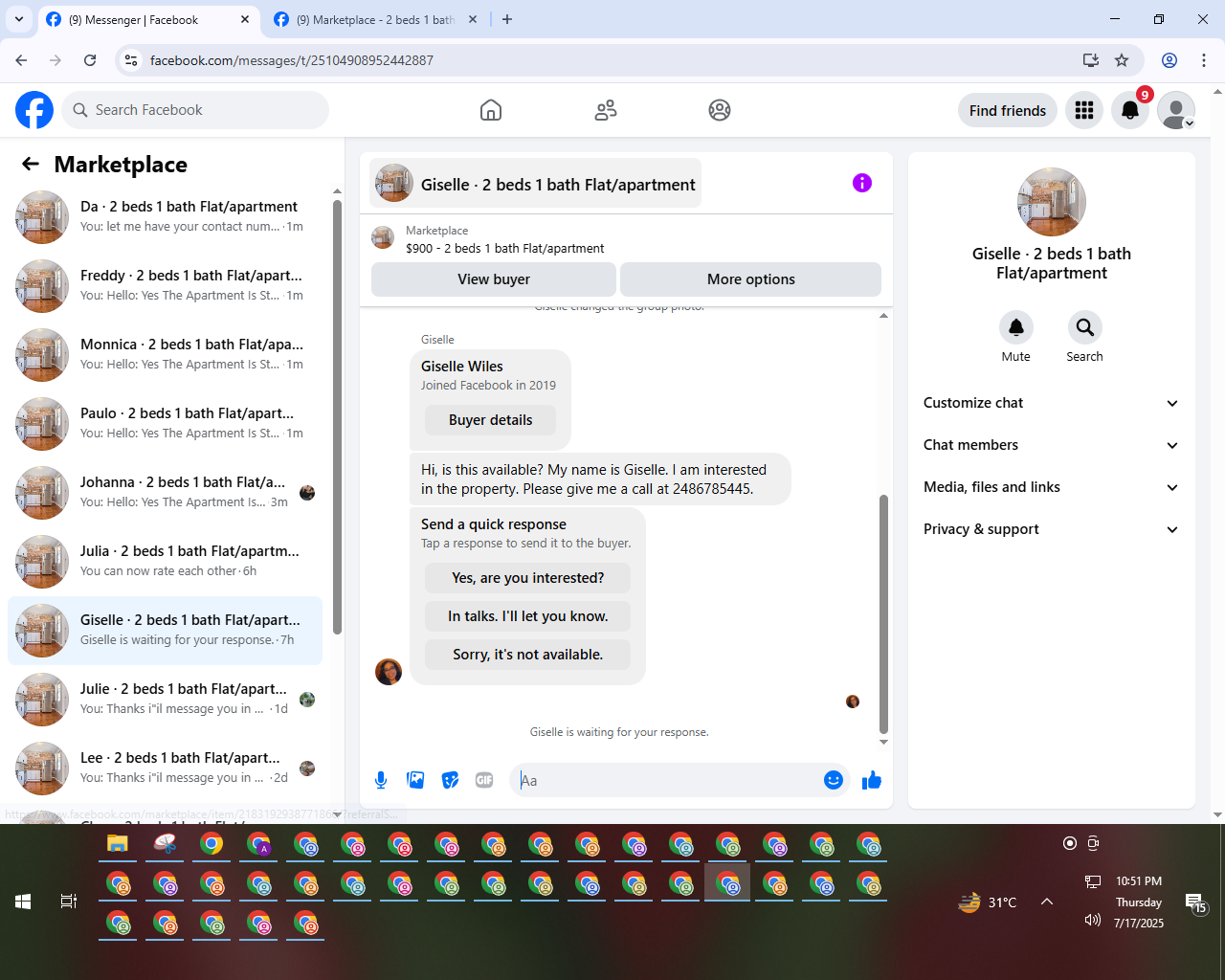
Task: Bookmark this page with the star
Action: click(x=1122, y=60)
